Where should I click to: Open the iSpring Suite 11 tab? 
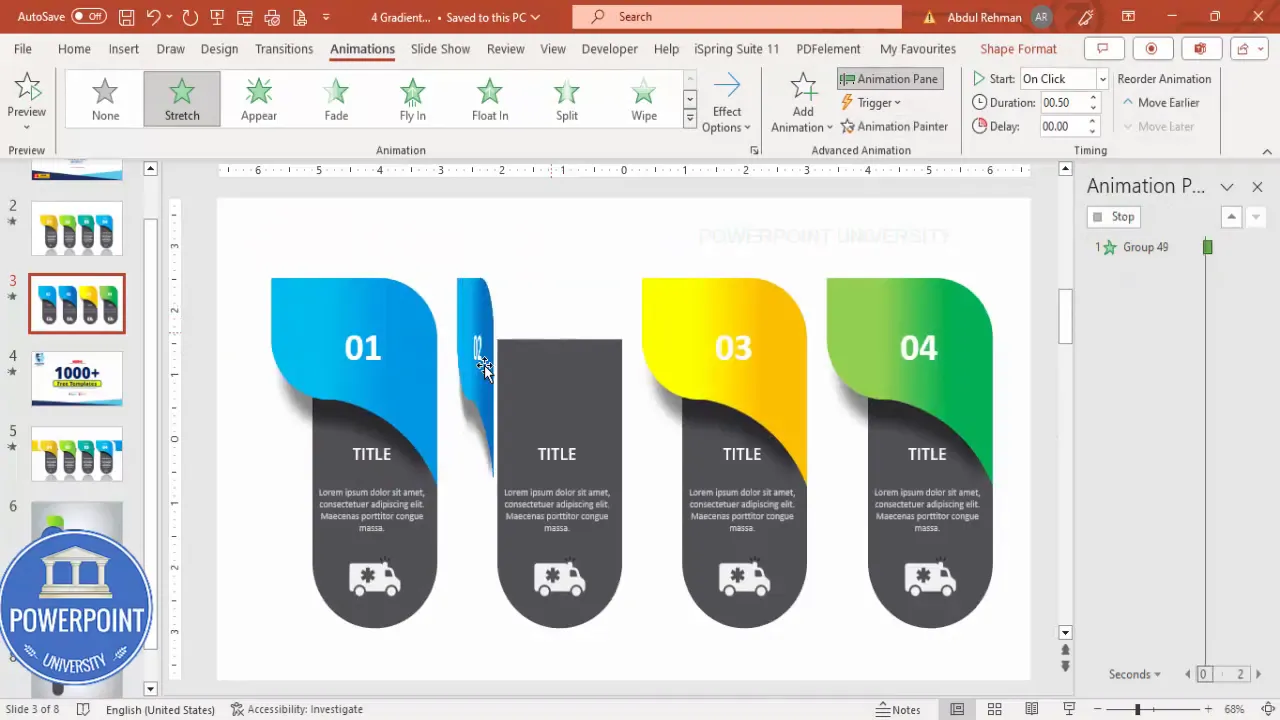click(x=736, y=48)
